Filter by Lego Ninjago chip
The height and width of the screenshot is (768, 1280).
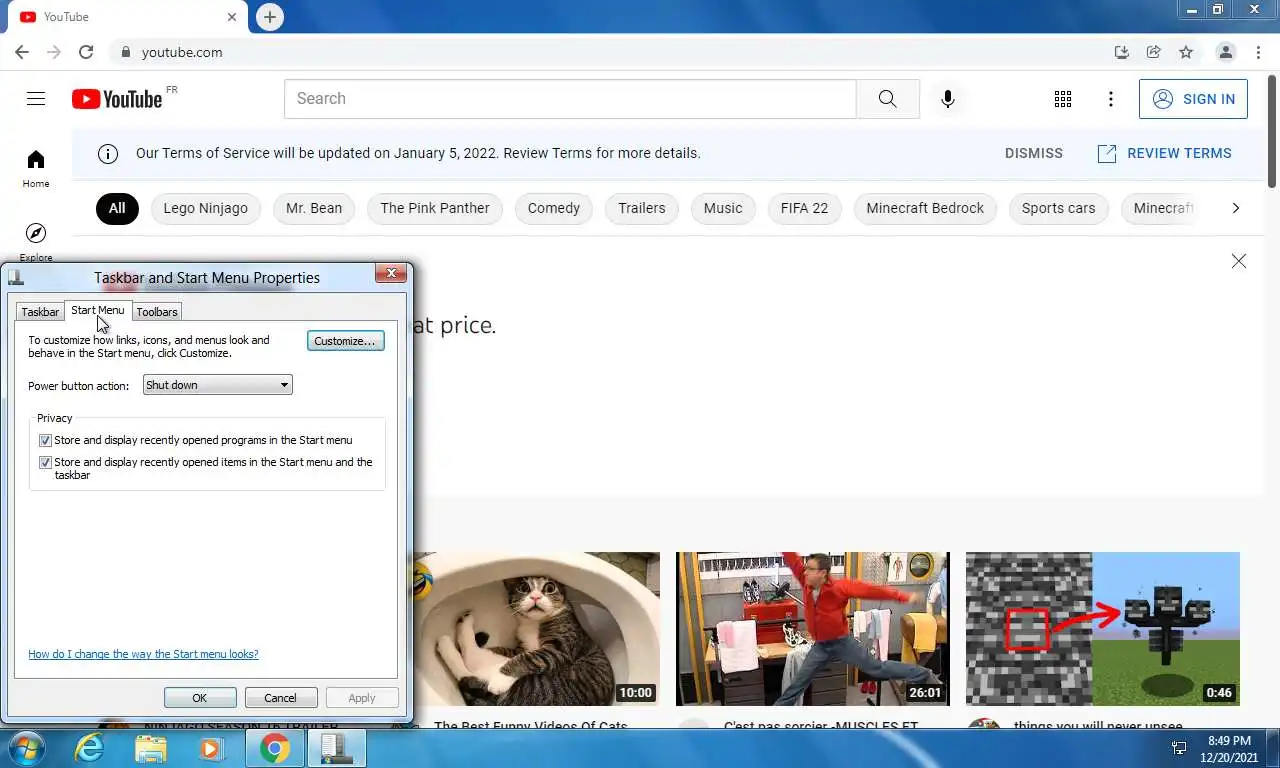205,208
